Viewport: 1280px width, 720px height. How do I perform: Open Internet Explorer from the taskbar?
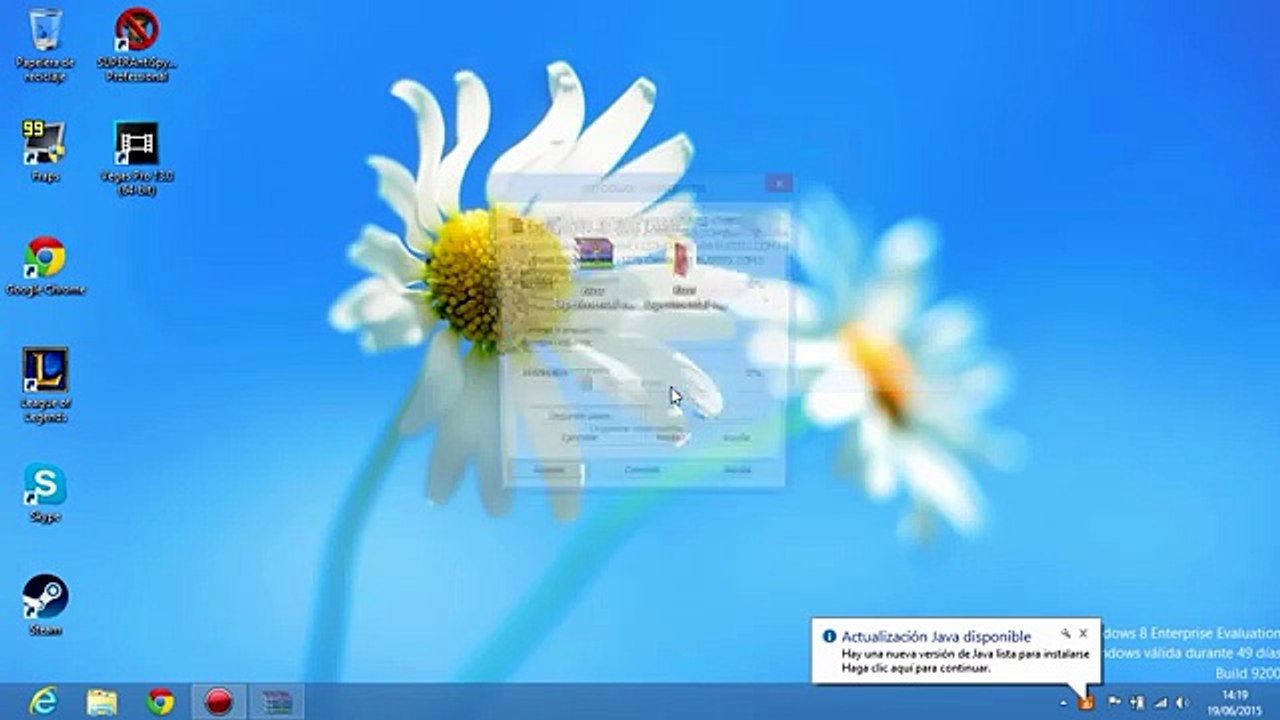(x=43, y=702)
